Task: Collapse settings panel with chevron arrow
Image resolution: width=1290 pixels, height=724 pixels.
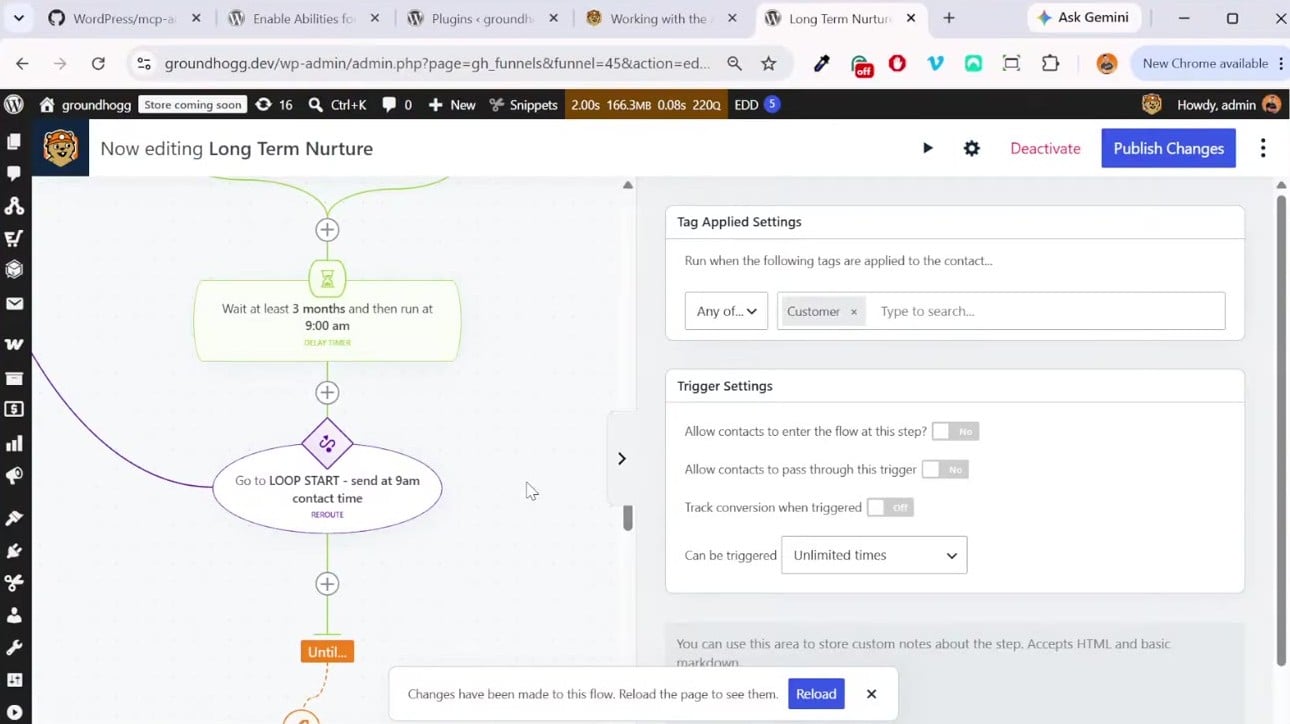Action: tap(621, 458)
